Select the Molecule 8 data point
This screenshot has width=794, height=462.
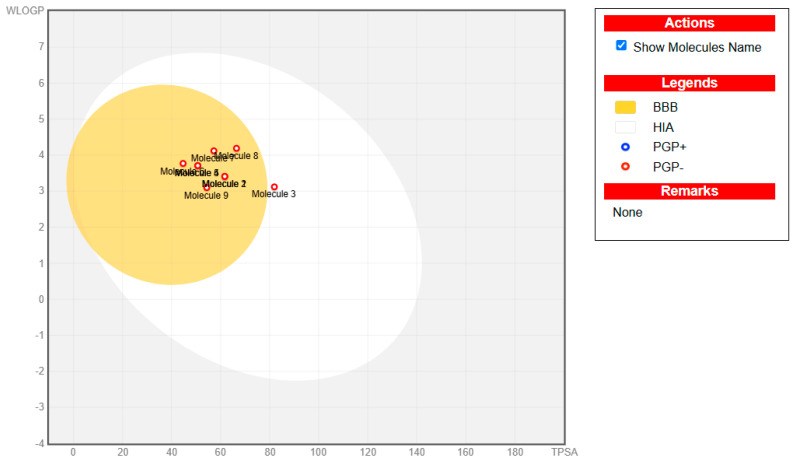click(x=236, y=148)
